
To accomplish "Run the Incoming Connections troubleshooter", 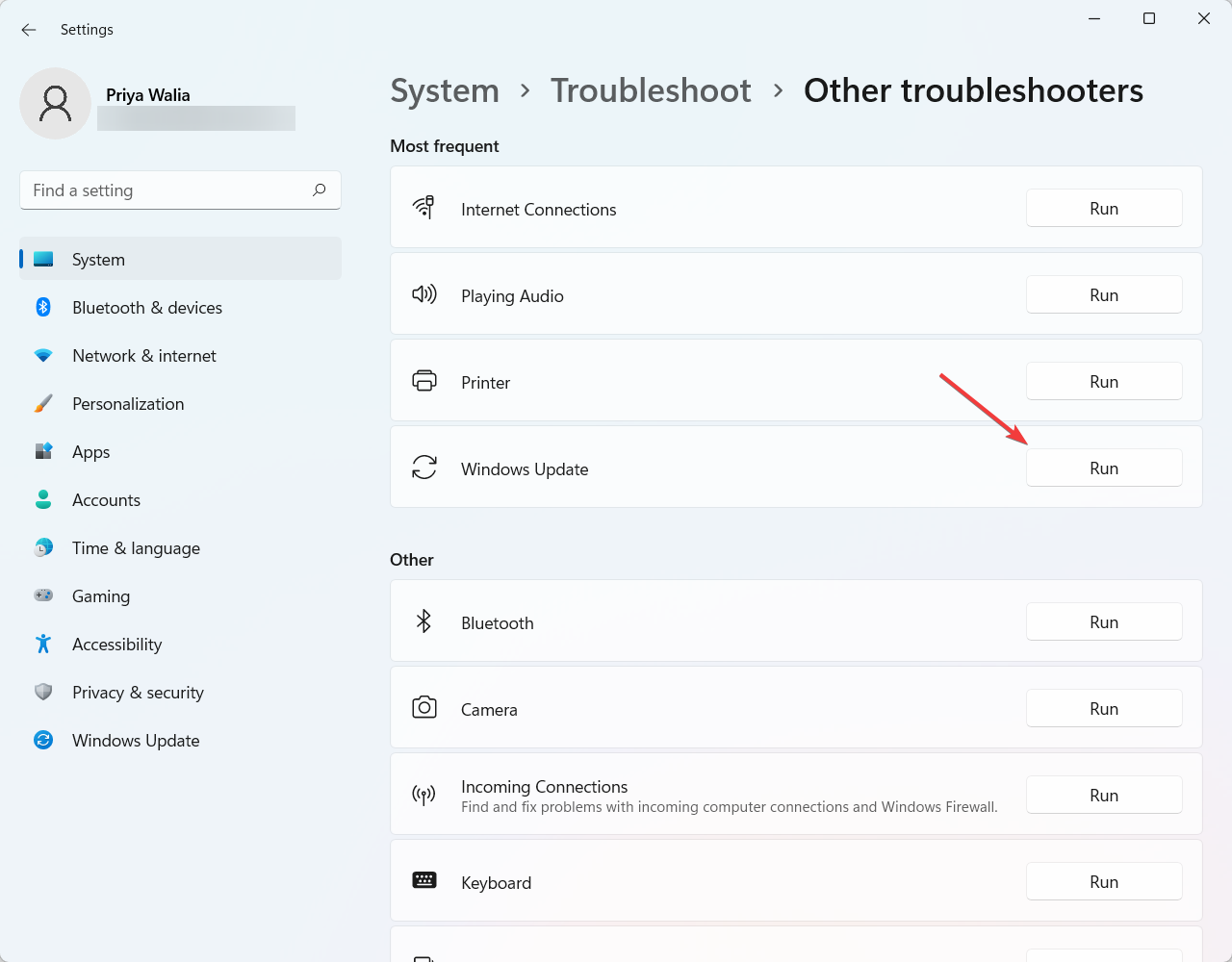I will [x=1104, y=795].
